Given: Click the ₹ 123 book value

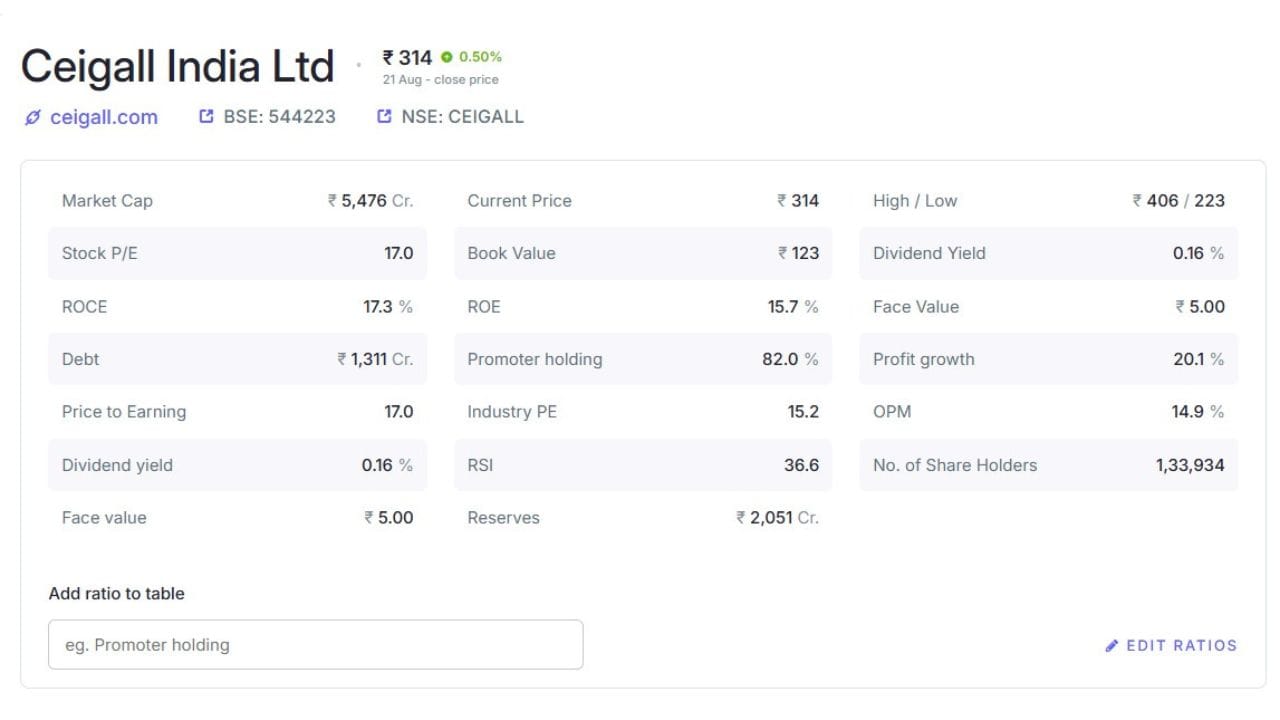Looking at the screenshot, I should coord(799,253).
